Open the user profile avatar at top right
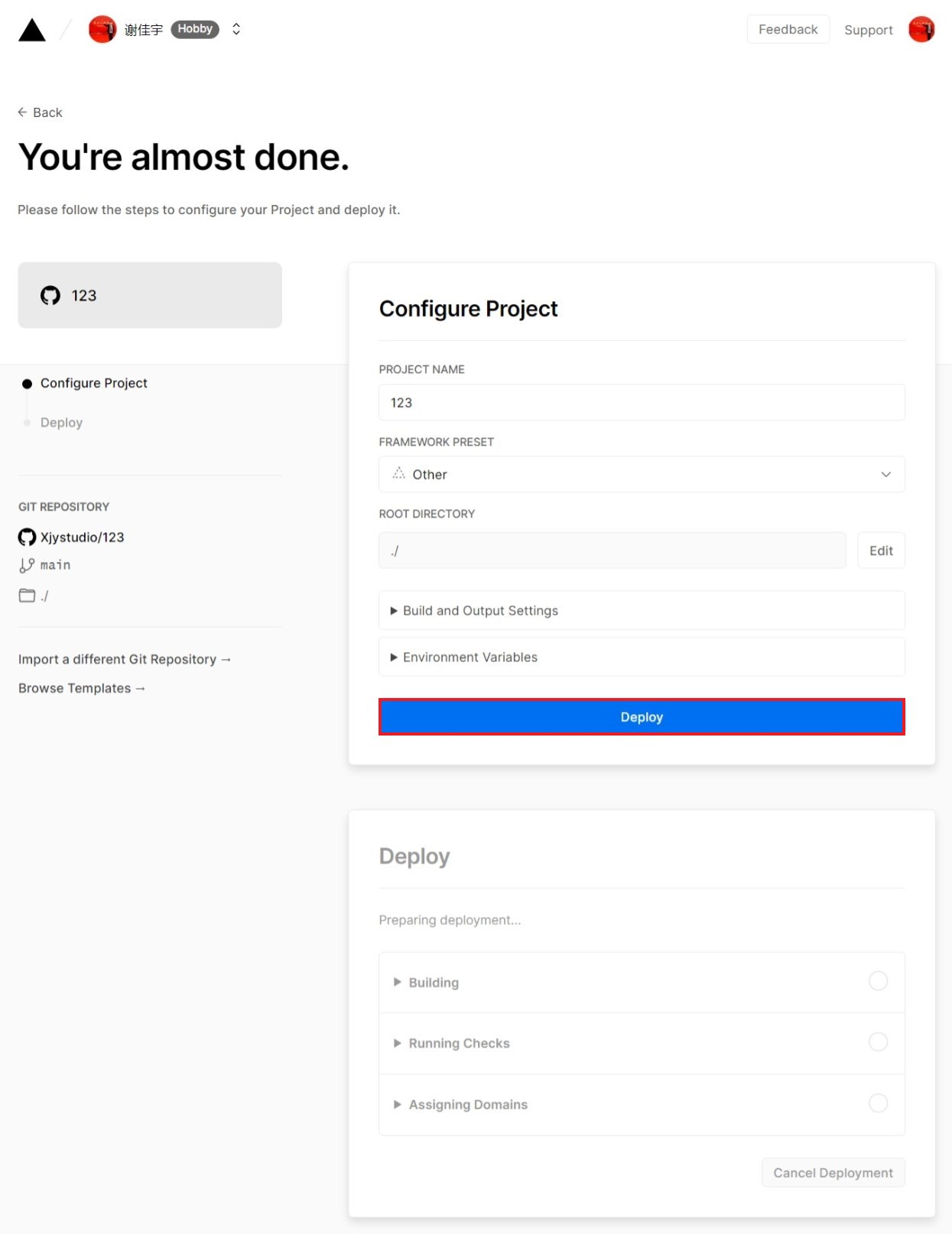 (921, 30)
